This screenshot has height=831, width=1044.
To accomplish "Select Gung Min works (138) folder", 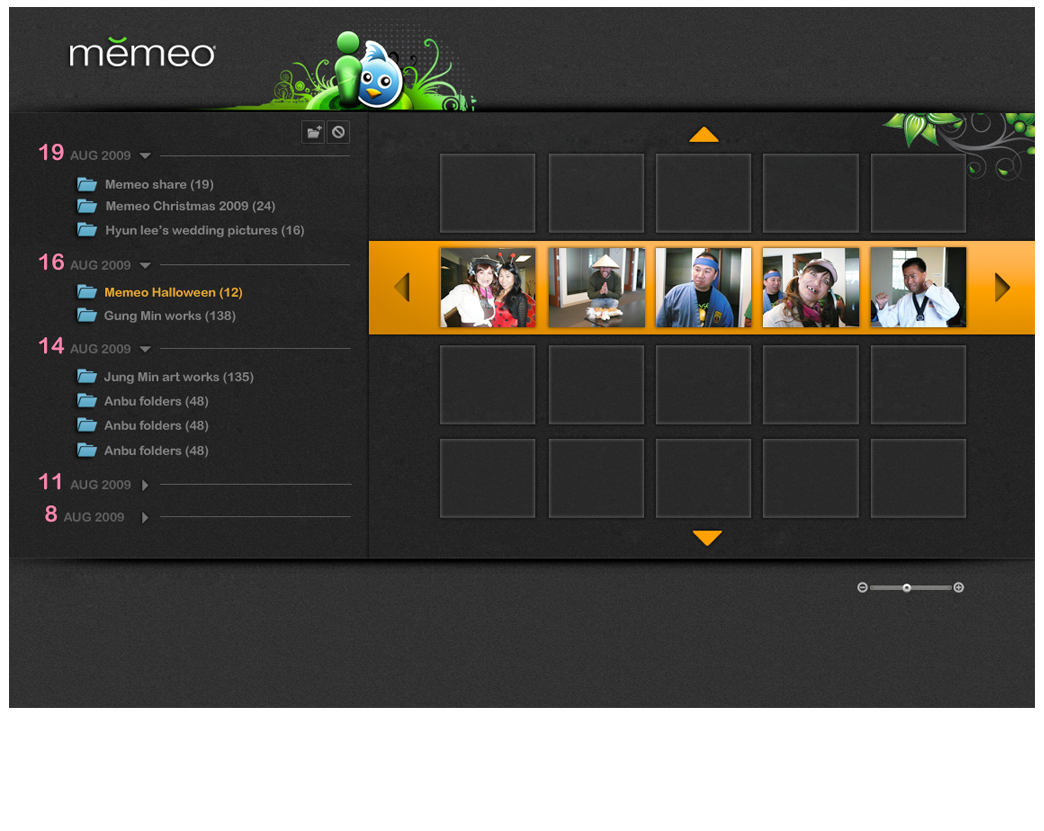I will [169, 316].
